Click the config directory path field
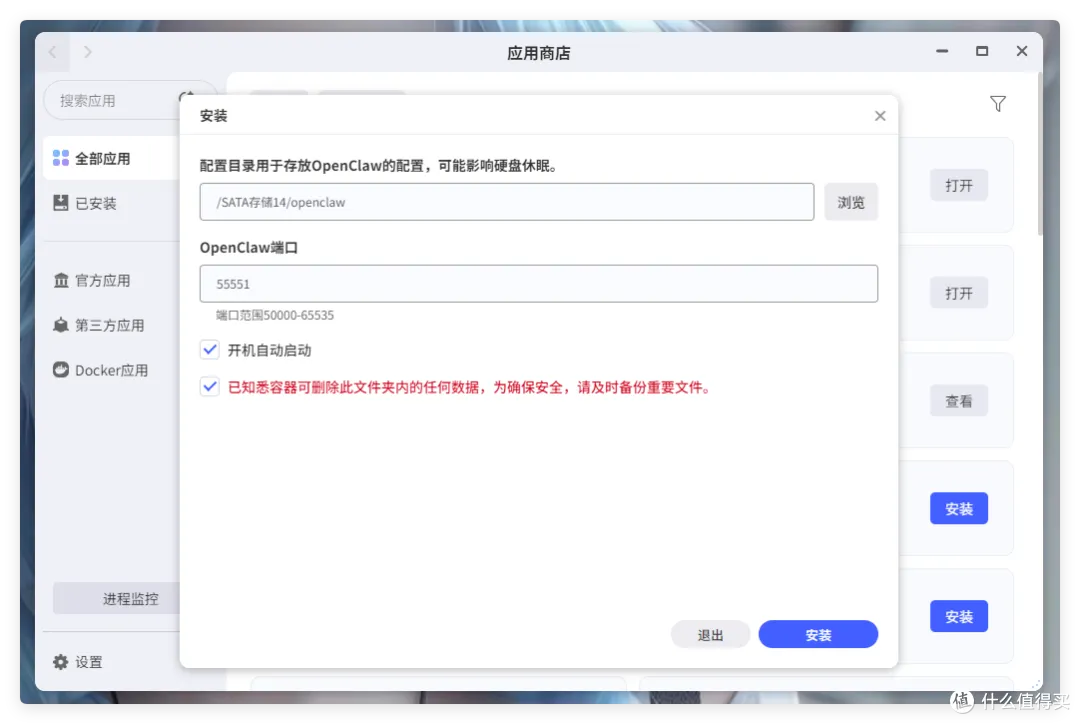This screenshot has width=1080, height=724. click(506, 202)
